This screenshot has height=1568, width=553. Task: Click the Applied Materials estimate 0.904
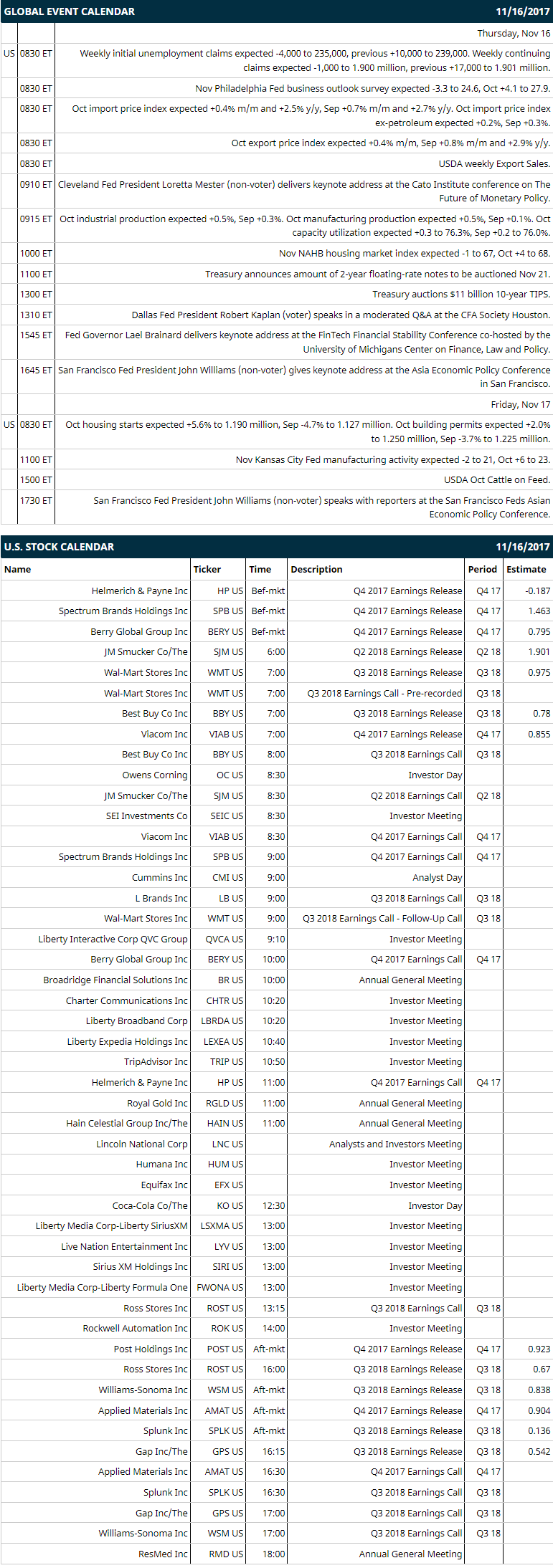(x=539, y=1410)
